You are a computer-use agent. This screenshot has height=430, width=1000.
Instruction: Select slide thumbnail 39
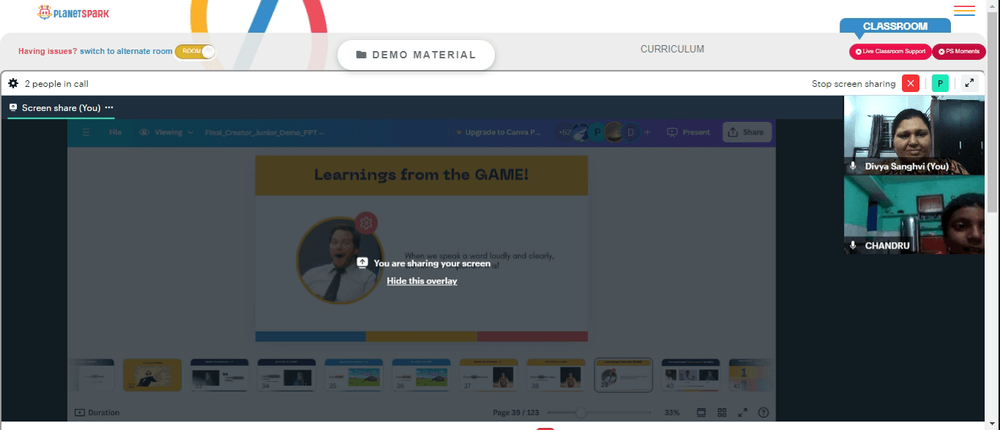coord(623,374)
